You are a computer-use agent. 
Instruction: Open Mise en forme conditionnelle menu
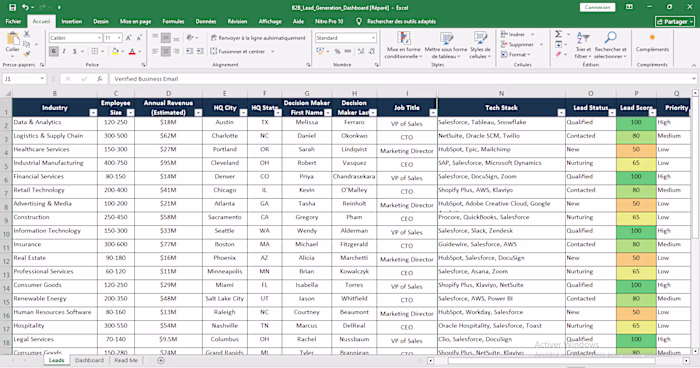tap(404, 45)
